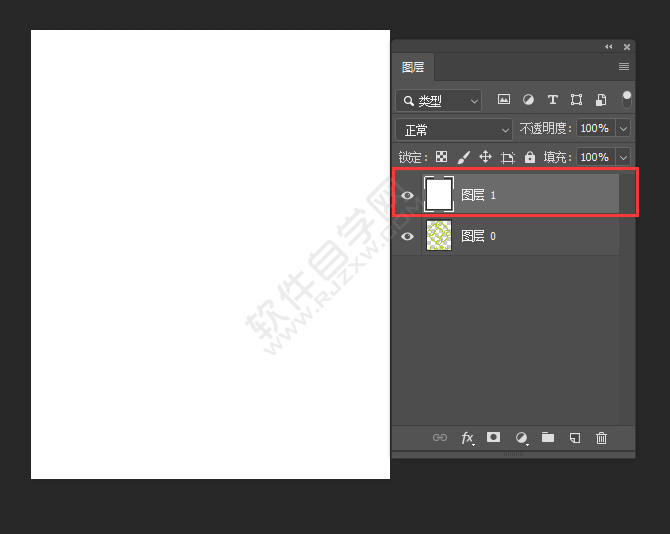Create a new layer group folder
The width and height of the screenshot is (670, 534).
[x=548, y=437]
